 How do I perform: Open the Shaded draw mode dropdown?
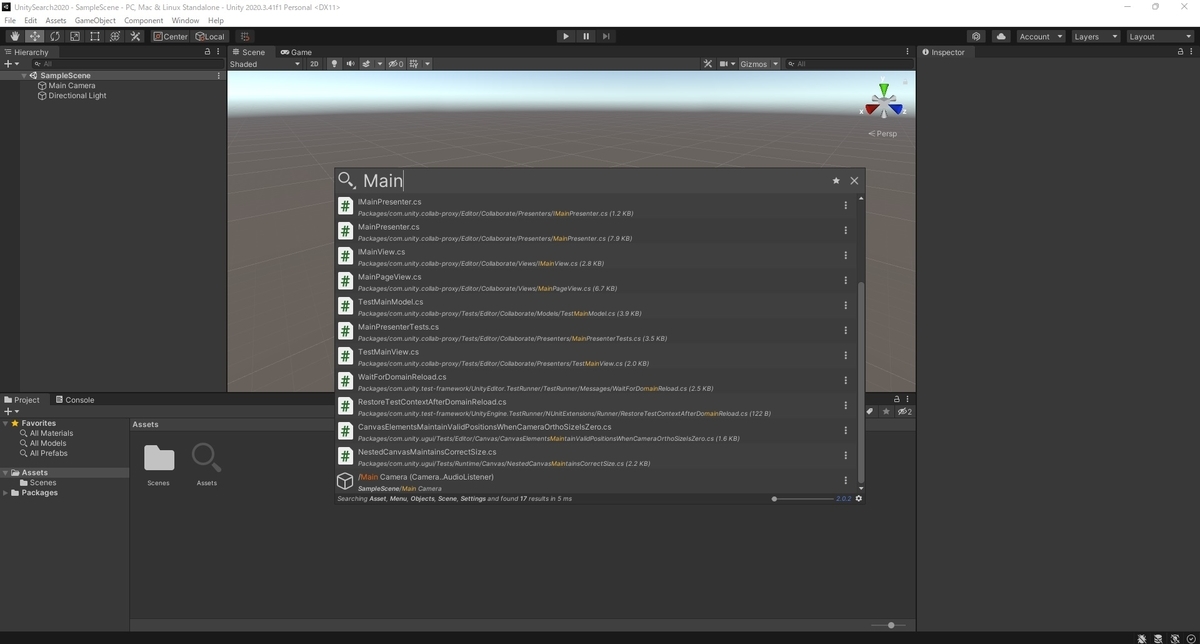tap(265, 63)
